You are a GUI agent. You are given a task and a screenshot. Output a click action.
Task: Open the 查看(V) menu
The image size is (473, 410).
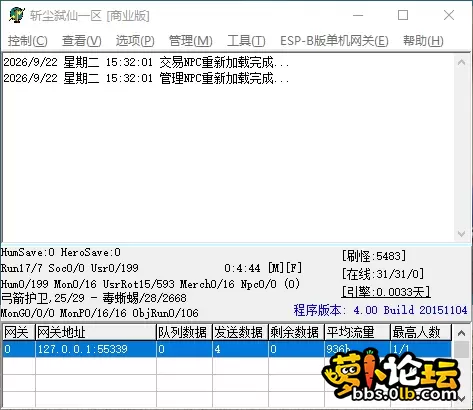82,41
